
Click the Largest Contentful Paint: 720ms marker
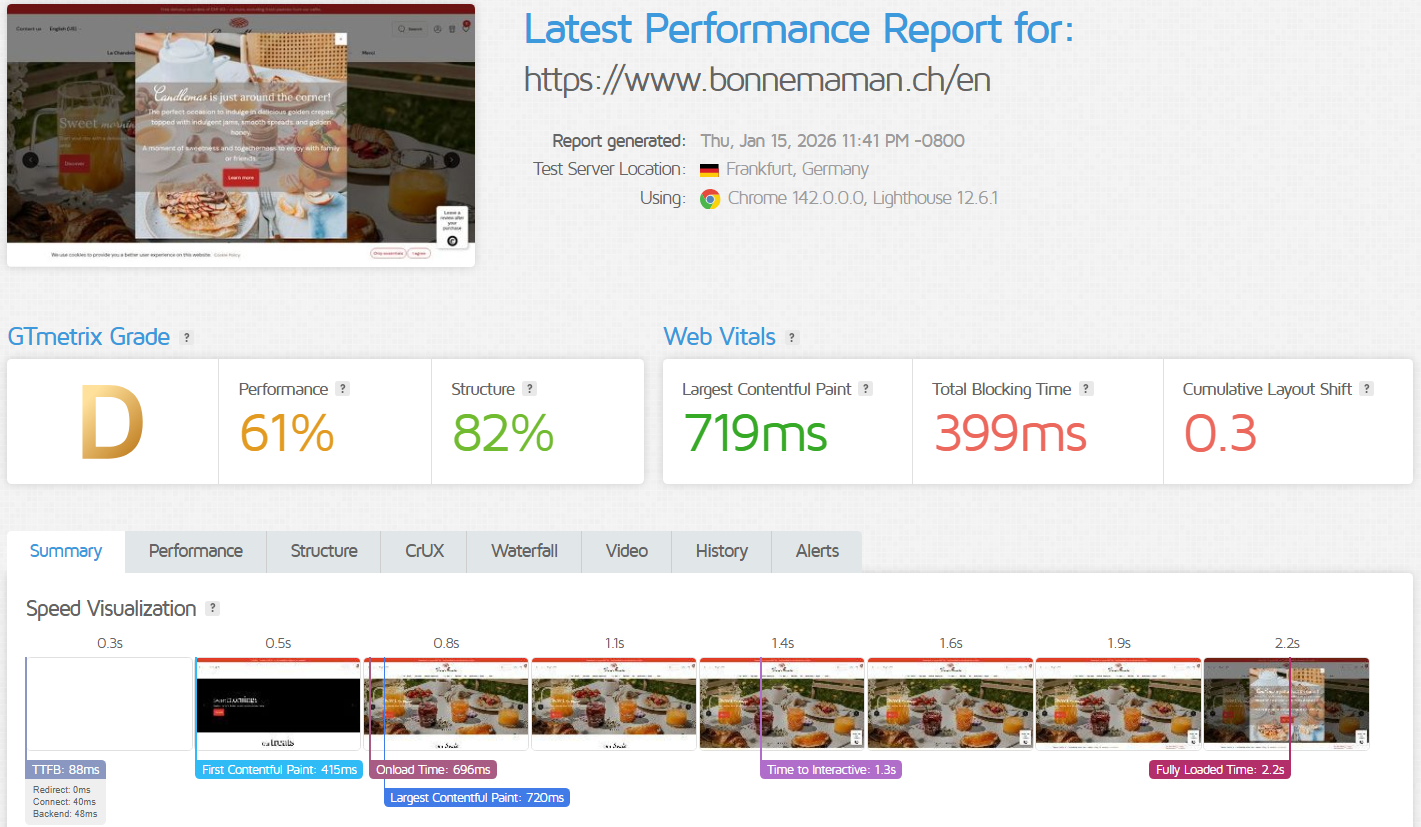pyautogui.click(x=477, y=798)
